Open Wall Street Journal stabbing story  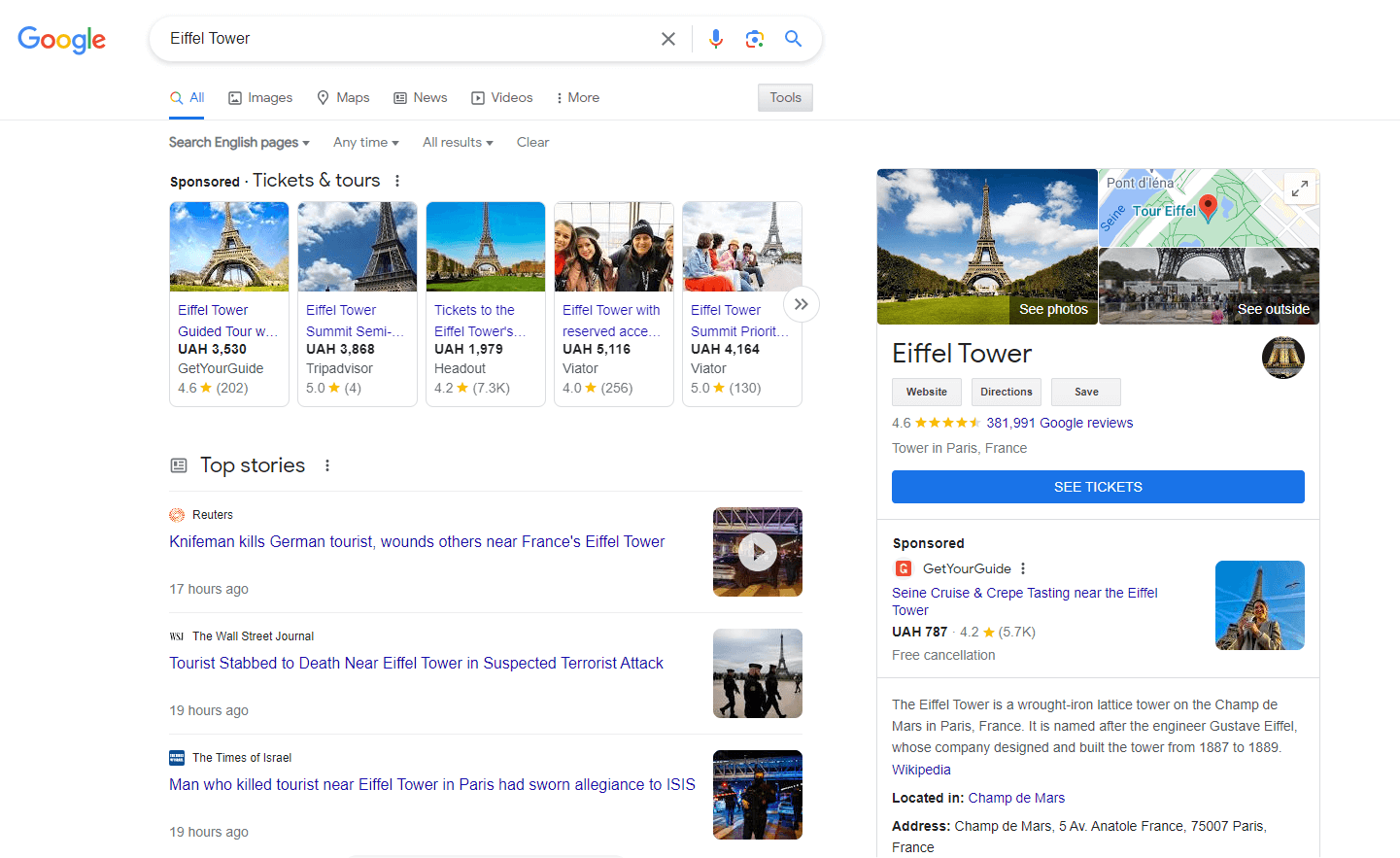(416, 664)
